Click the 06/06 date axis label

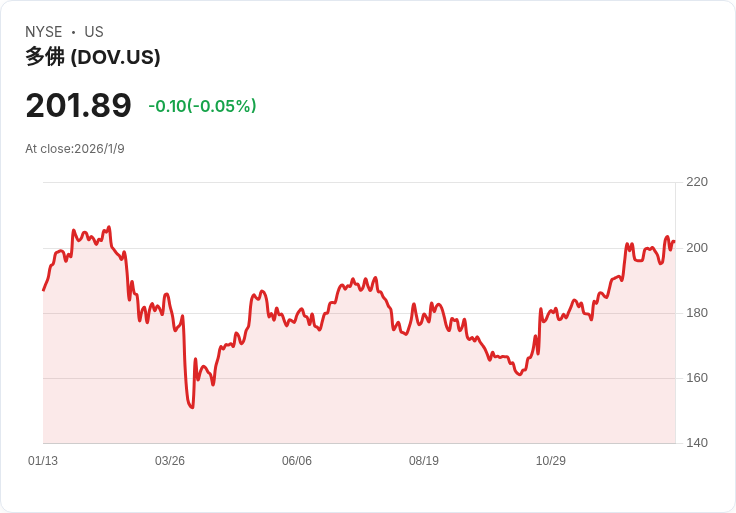297,461
